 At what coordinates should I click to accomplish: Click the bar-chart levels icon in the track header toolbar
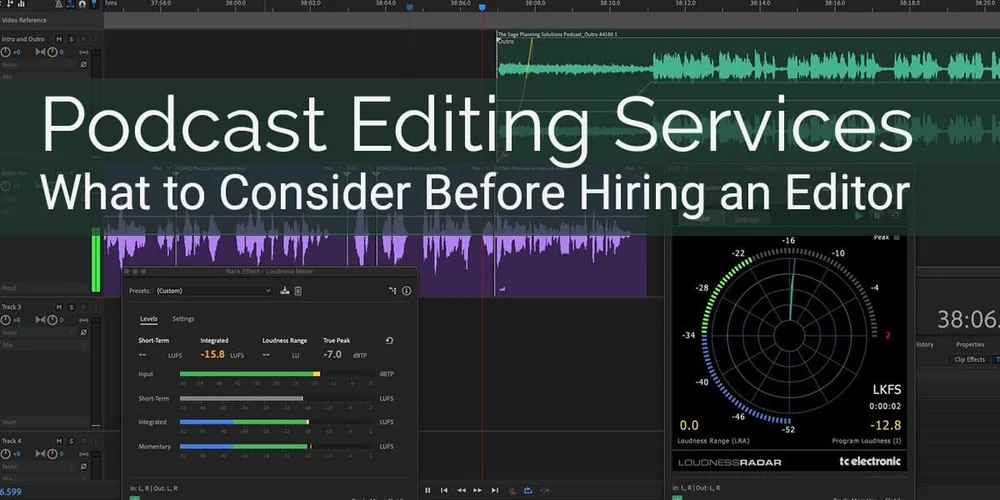21,4
